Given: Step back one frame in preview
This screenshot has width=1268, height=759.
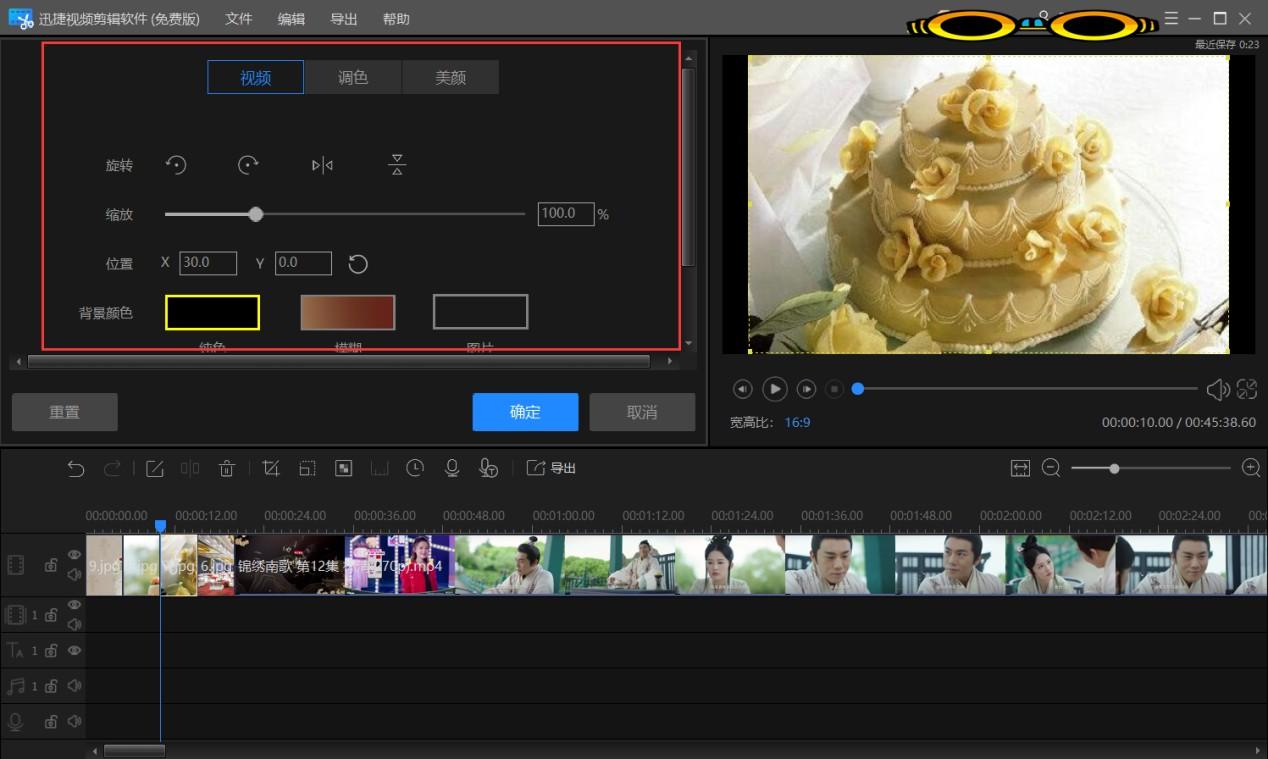Looking at the screenshot, I should pyautogui.click(x=742, y=389).
